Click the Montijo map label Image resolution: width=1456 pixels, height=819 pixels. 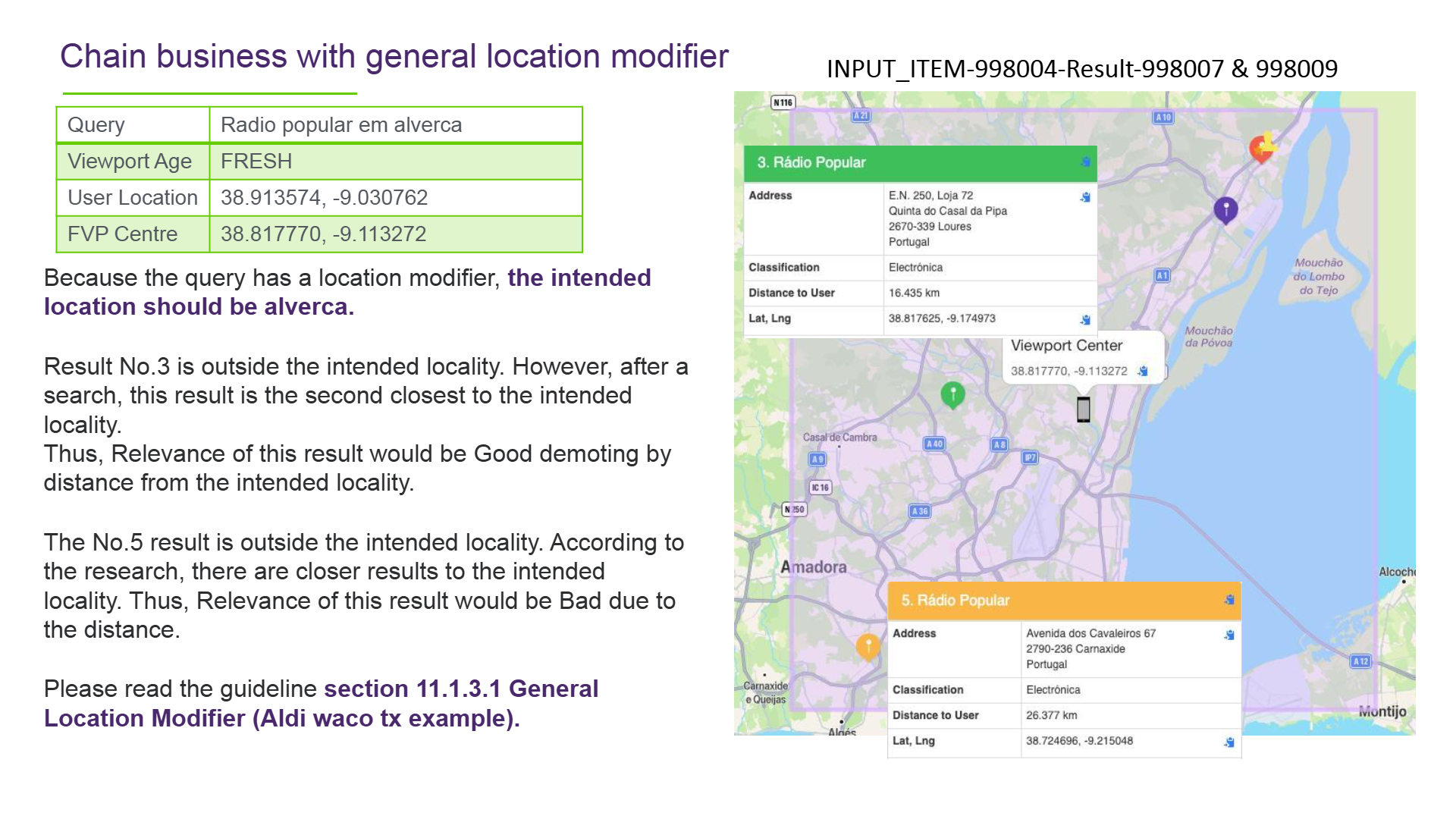pyautogui.click(x=1382, y=711)
